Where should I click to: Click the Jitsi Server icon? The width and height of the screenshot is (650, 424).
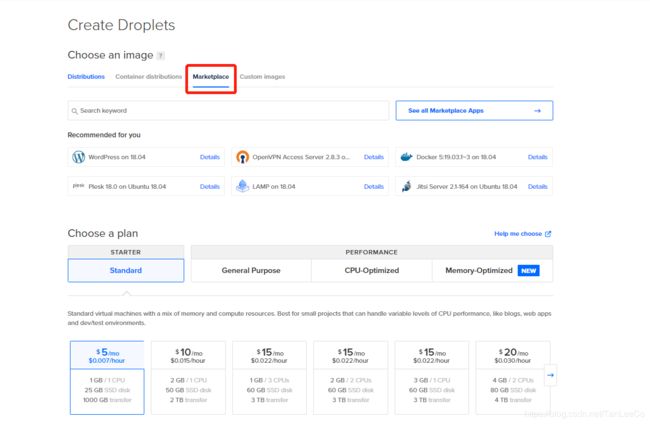pyautogui.click(x=406, y=187)
